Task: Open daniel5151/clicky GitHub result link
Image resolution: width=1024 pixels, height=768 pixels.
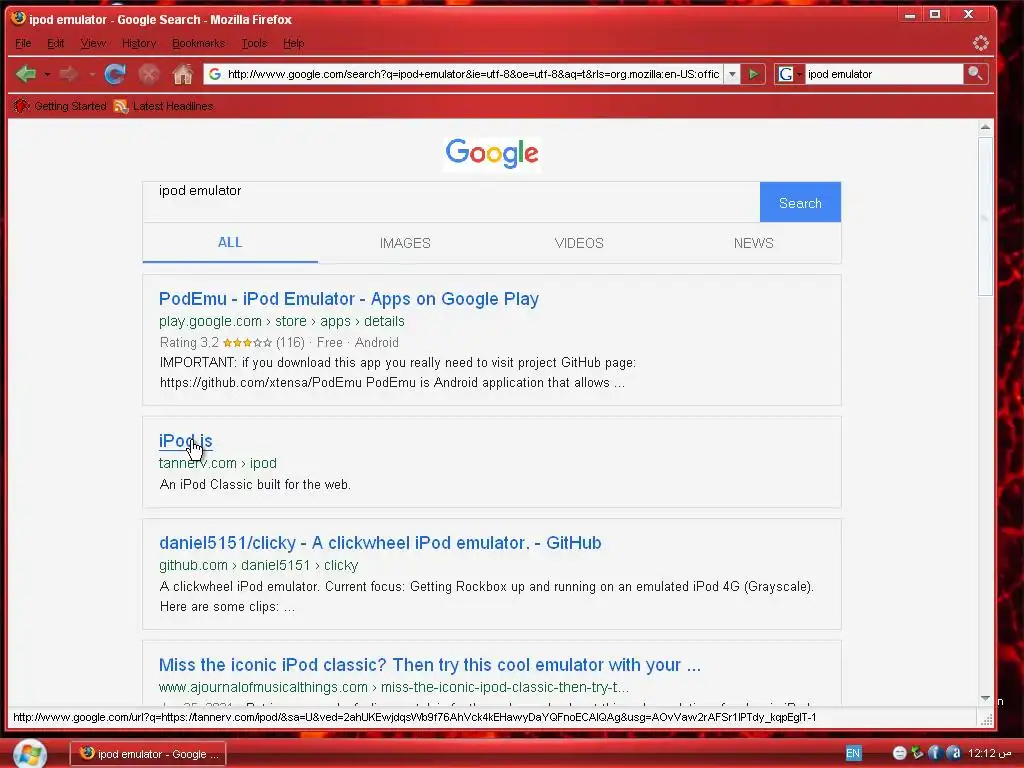Action: (380, 543)
